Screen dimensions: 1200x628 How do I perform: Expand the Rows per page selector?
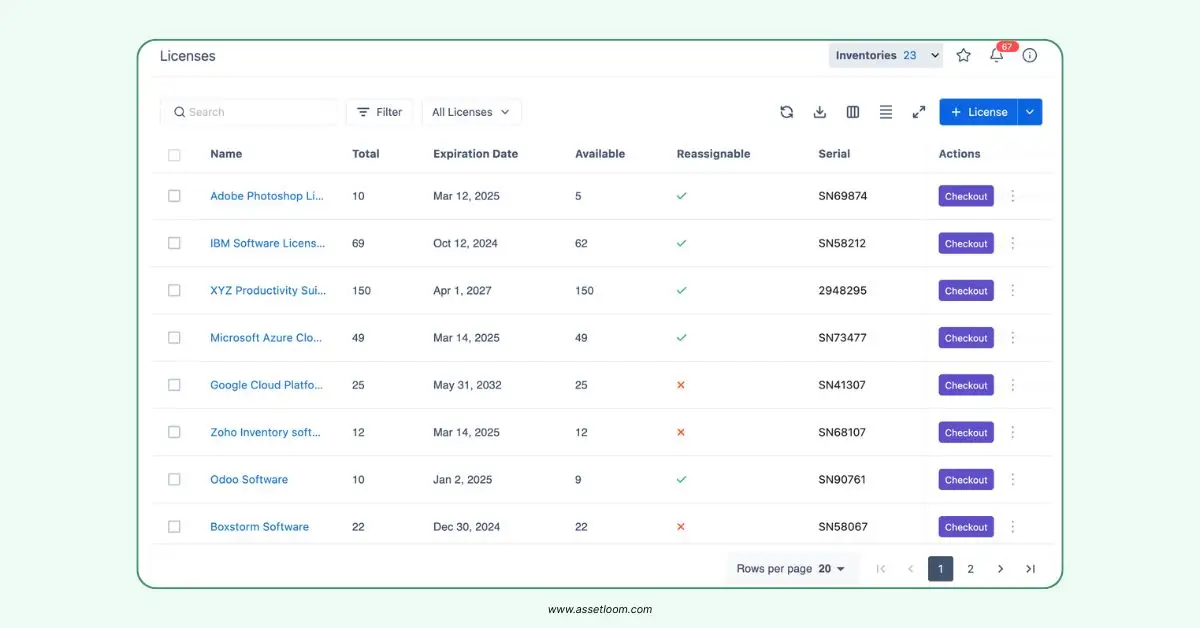pos(836,568)
